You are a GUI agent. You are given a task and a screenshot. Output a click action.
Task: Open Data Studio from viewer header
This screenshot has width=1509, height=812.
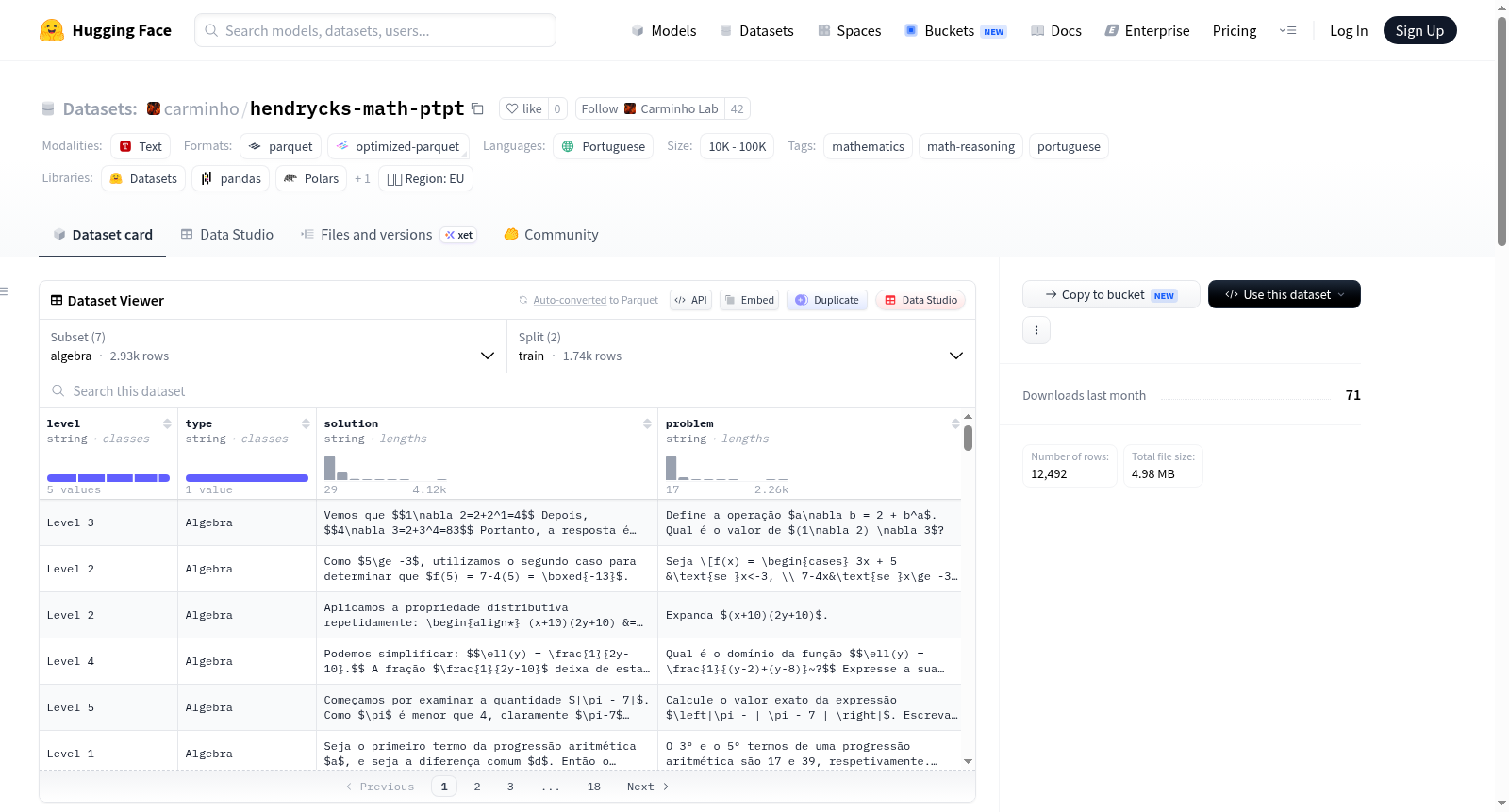920,300
